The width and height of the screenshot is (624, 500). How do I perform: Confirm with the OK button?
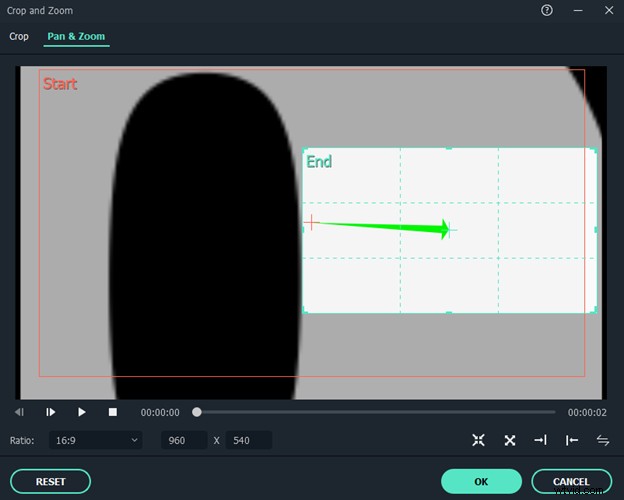click(481, 482)
